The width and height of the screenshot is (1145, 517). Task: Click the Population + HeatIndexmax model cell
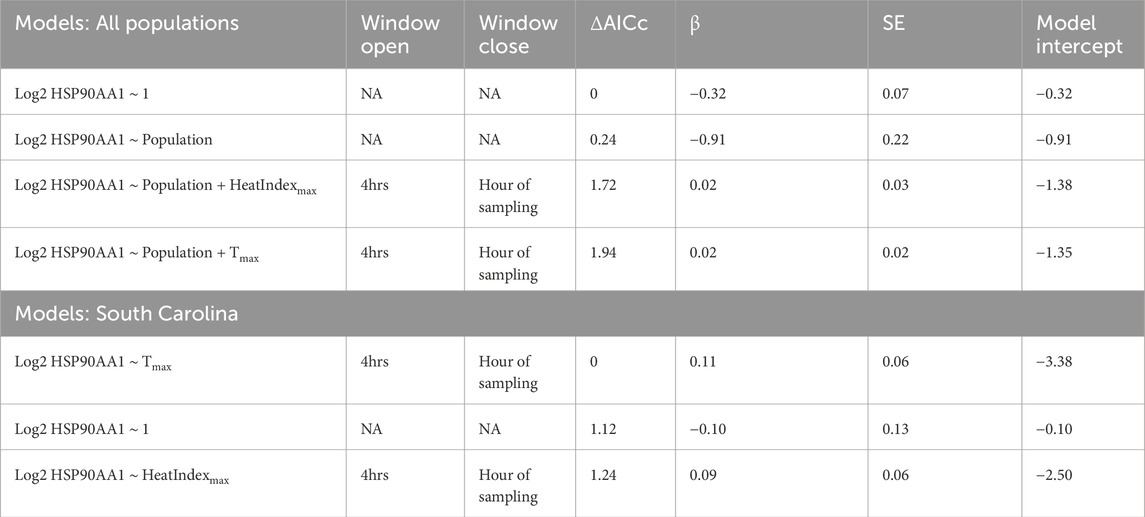coord(173,194)
